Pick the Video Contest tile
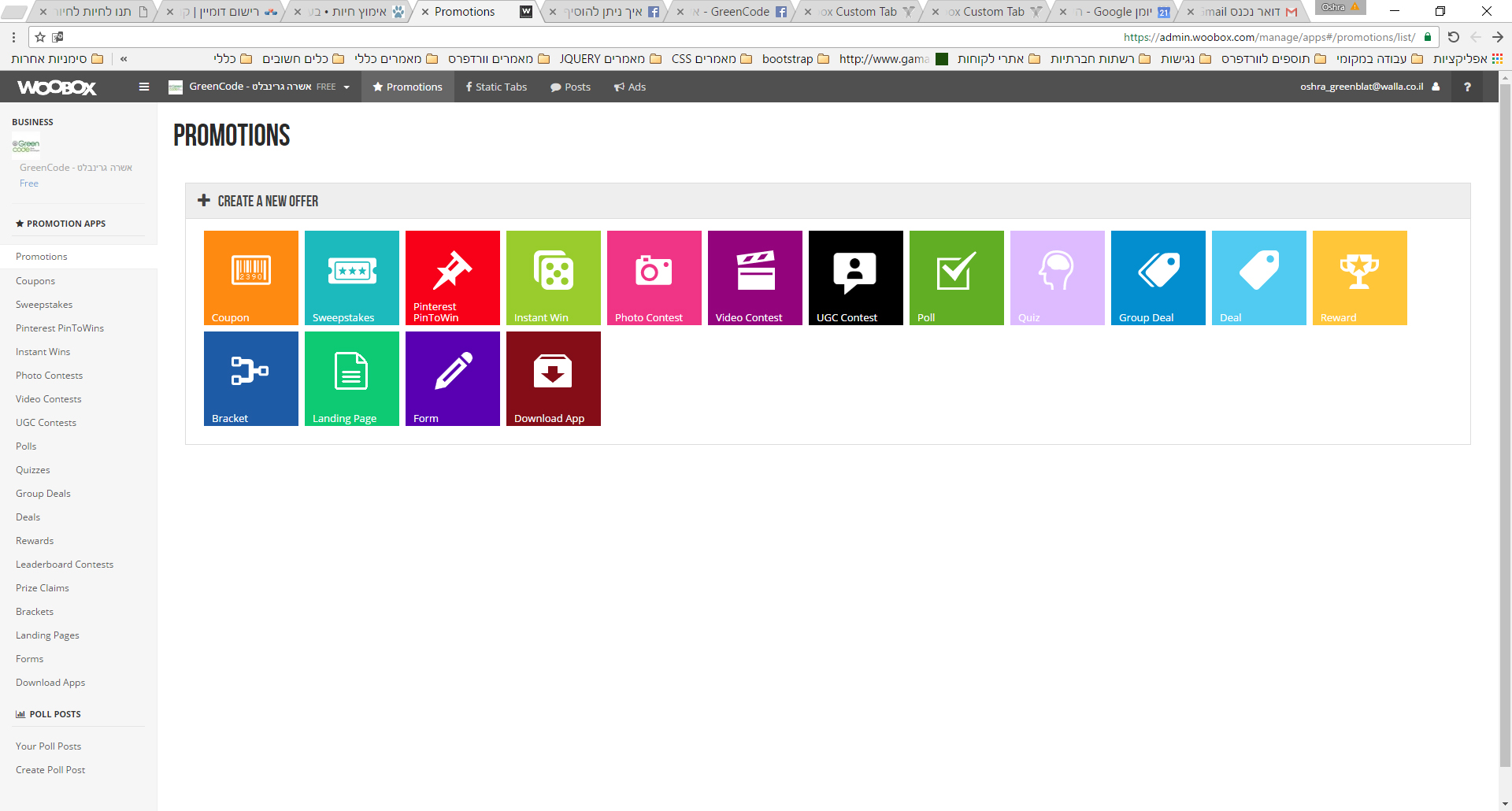1512x811 pixels. click(x=754, y=277)
